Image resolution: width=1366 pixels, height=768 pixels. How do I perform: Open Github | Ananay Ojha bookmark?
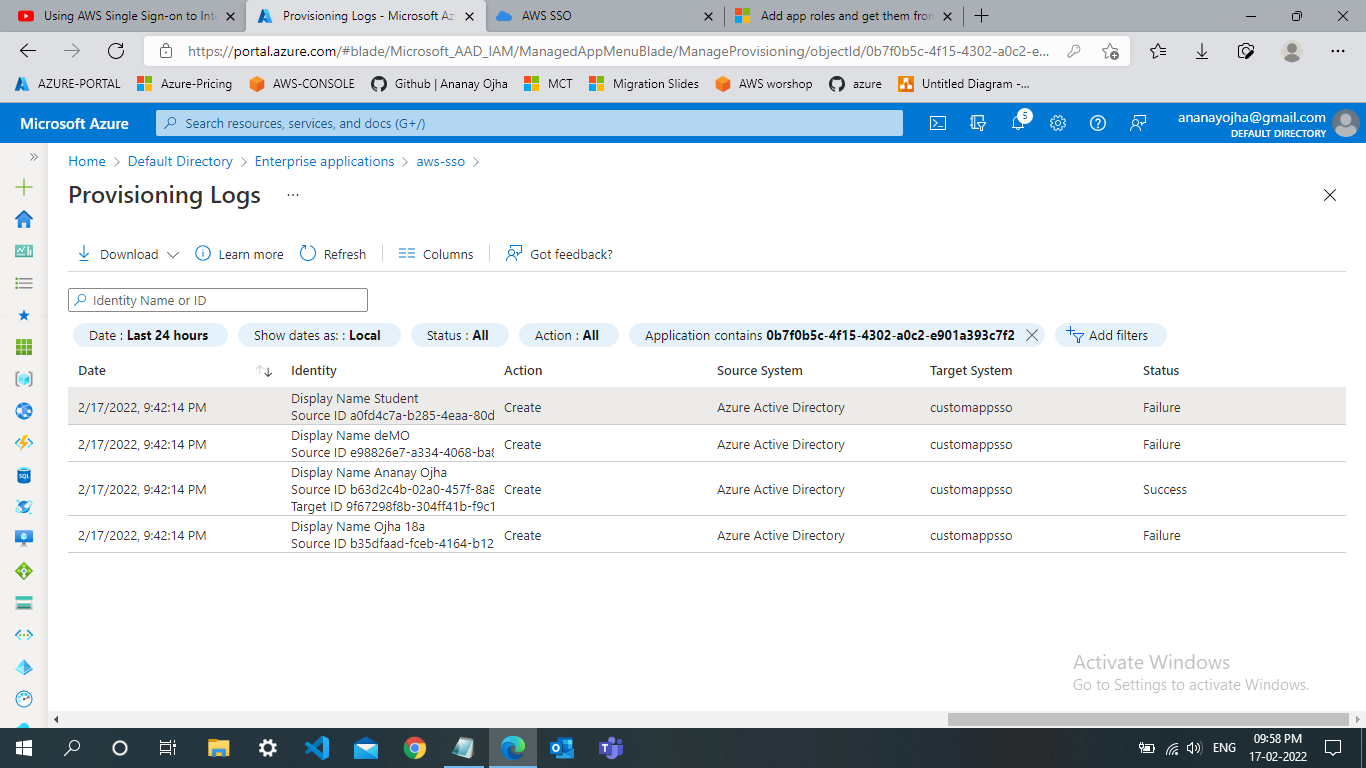click(x=439, y=84)
